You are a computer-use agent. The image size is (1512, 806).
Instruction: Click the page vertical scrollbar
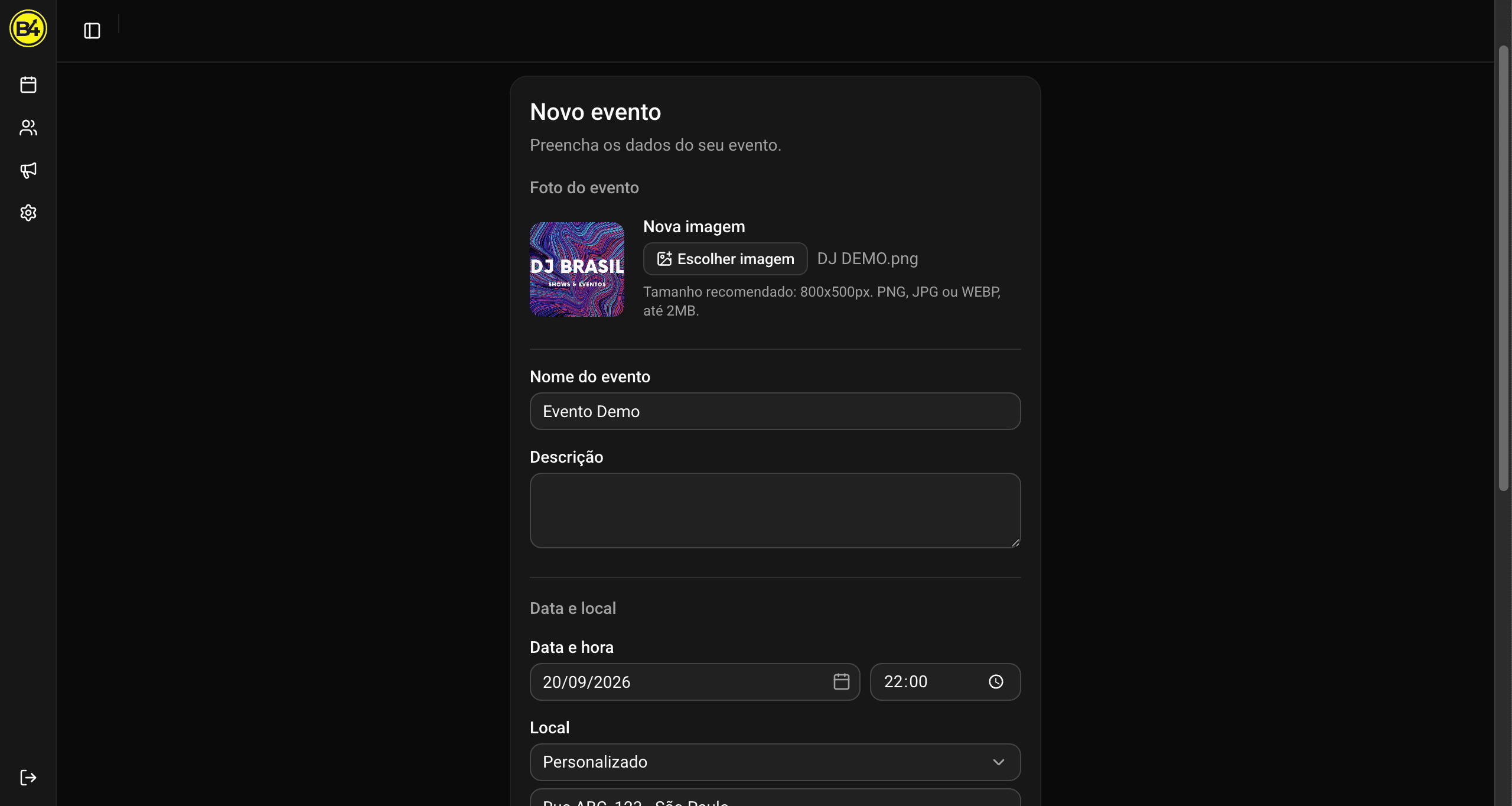pyautogui.click(x=1503, y=269)
